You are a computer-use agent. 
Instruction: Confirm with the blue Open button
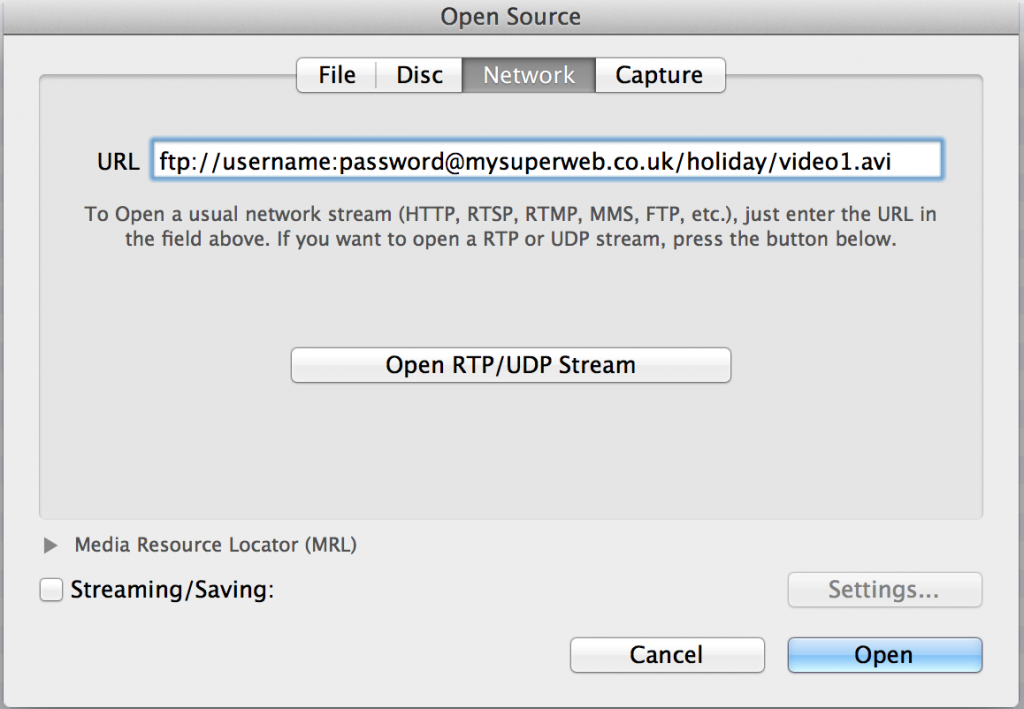coord(885,655)
